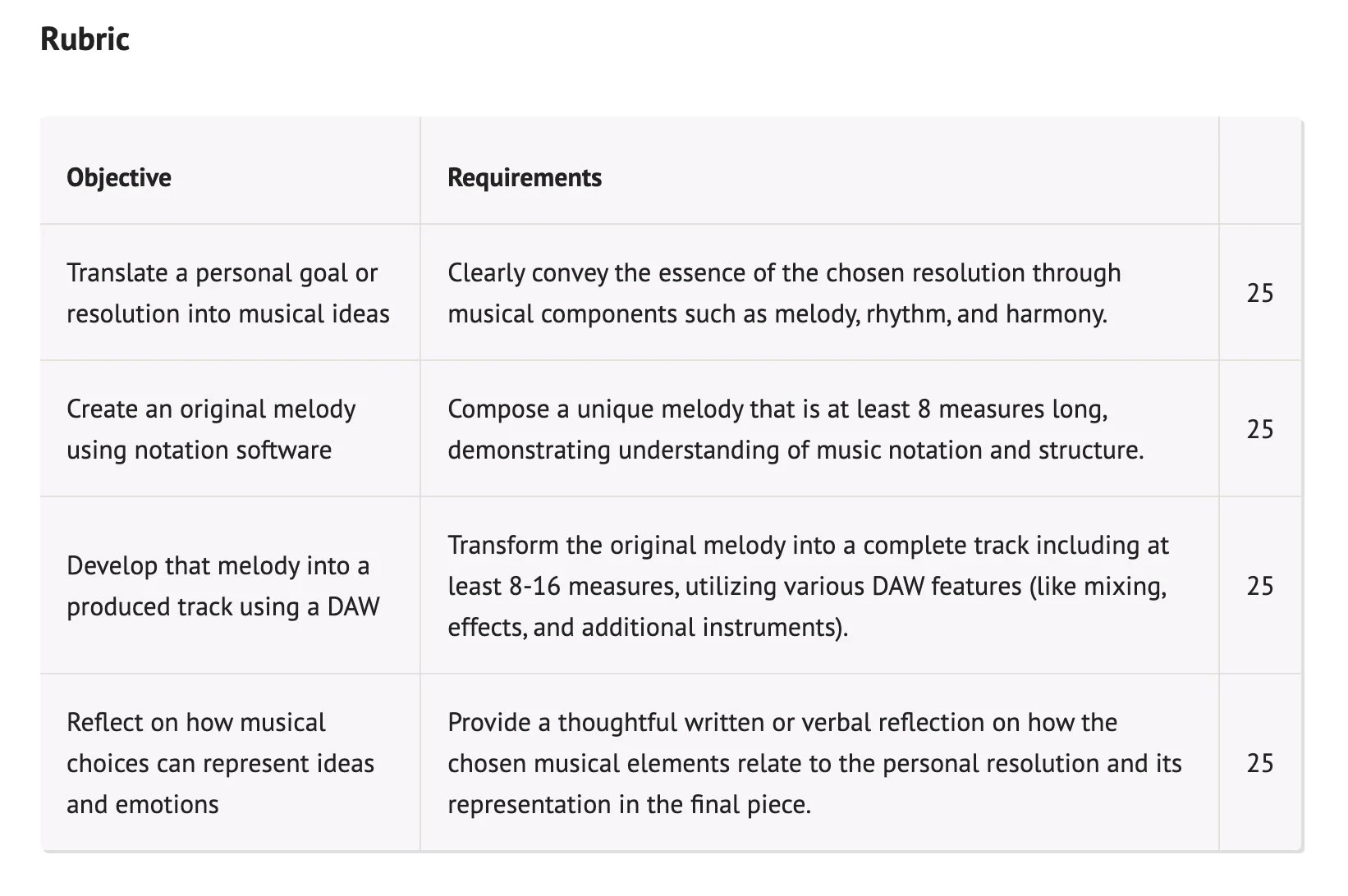Click the 25 points in the Reflect row

coord(1259,763)
